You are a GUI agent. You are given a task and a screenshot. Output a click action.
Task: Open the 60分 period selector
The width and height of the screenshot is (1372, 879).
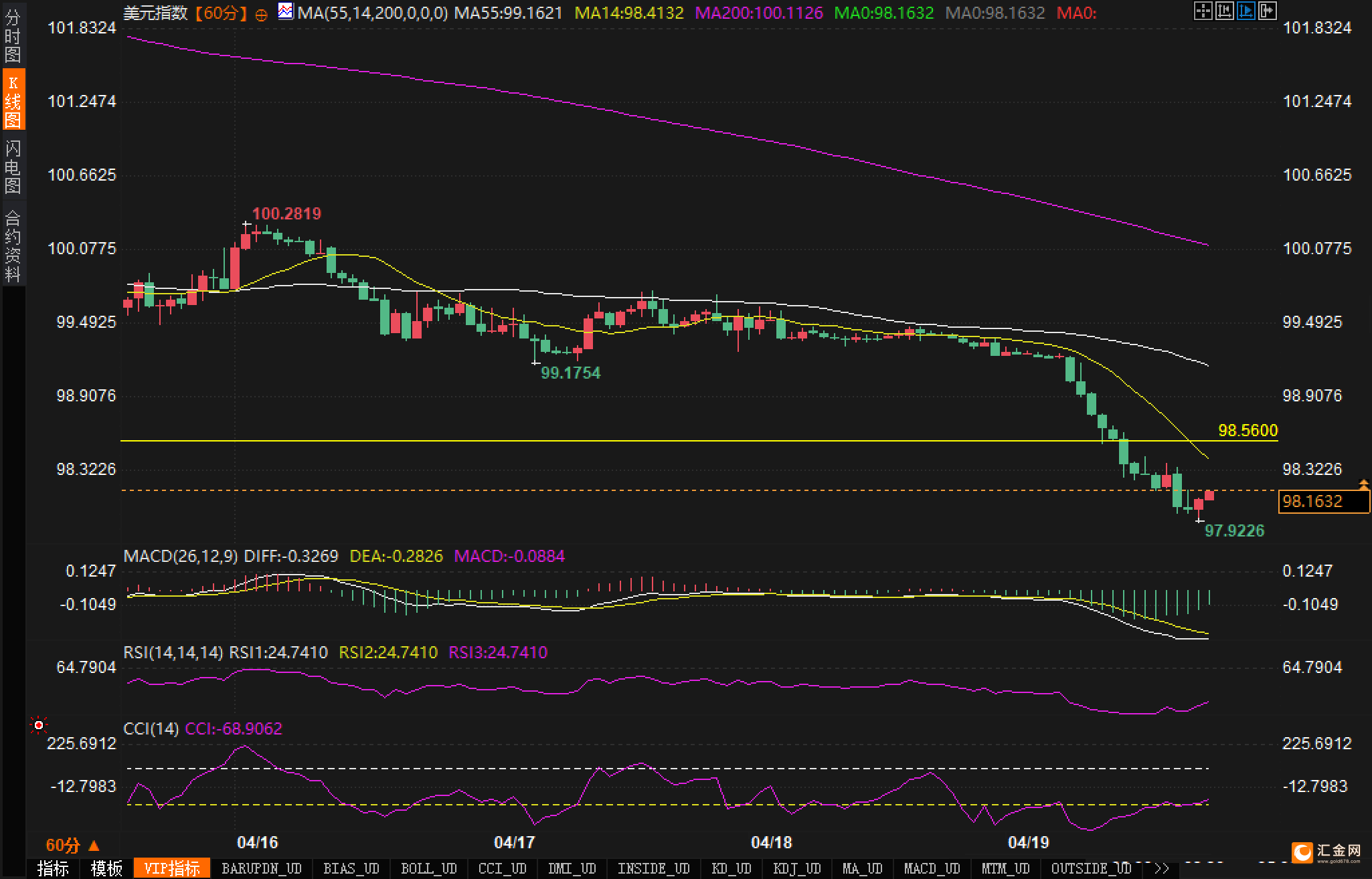click(x=72, y=846)
